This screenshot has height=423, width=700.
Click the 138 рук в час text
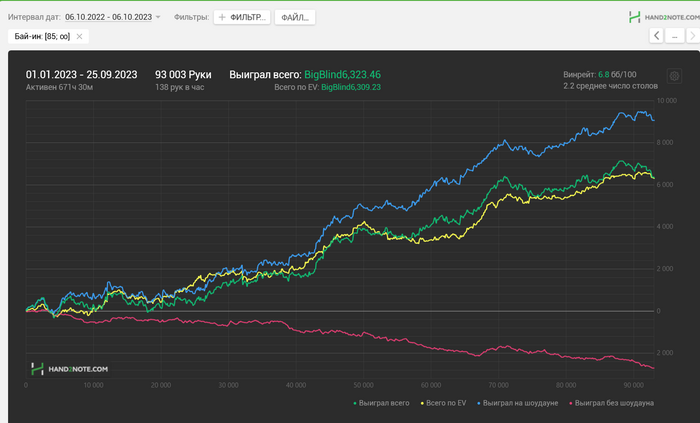tap(179, 87)
